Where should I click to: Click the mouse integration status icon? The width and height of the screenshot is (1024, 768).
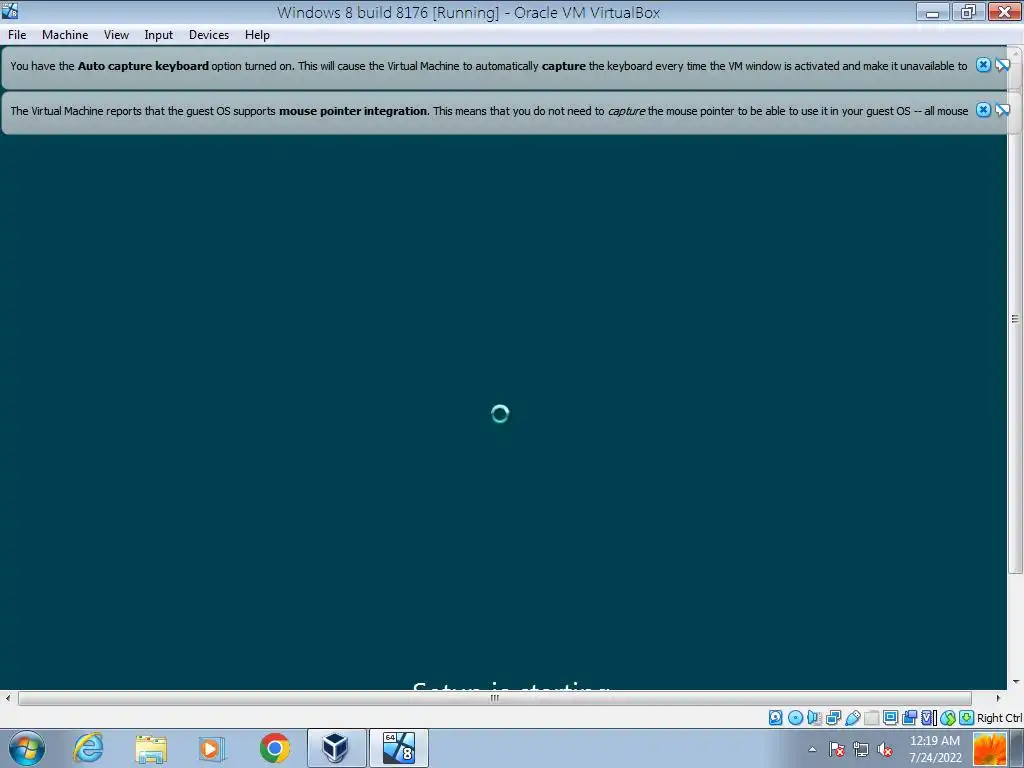pos(948,718)
